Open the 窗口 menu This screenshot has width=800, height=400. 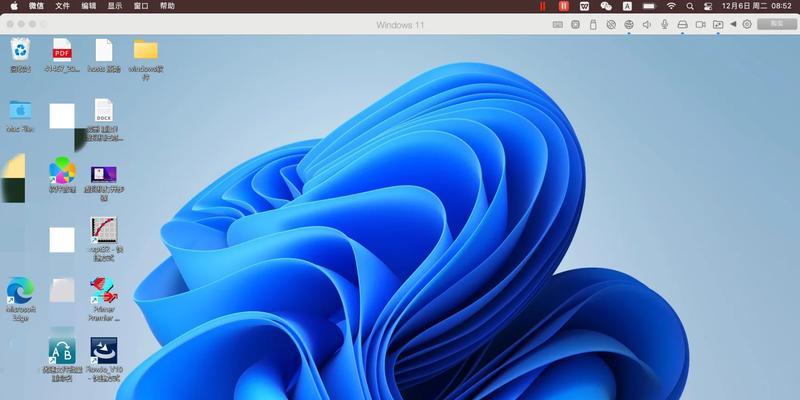point(141,6)
